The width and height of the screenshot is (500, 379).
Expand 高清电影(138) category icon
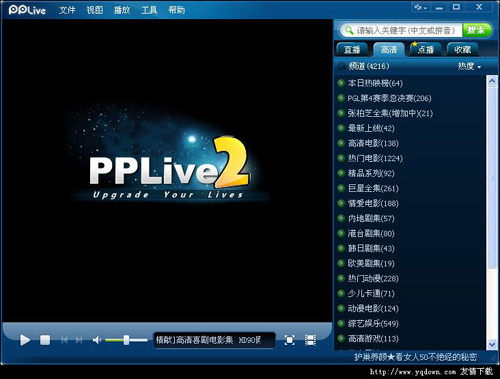coord(341,143)
